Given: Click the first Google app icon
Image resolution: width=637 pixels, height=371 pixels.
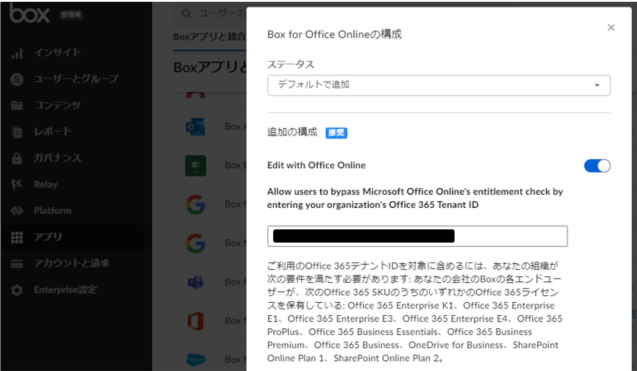Looking at the screenshot, I should (195, 204).
